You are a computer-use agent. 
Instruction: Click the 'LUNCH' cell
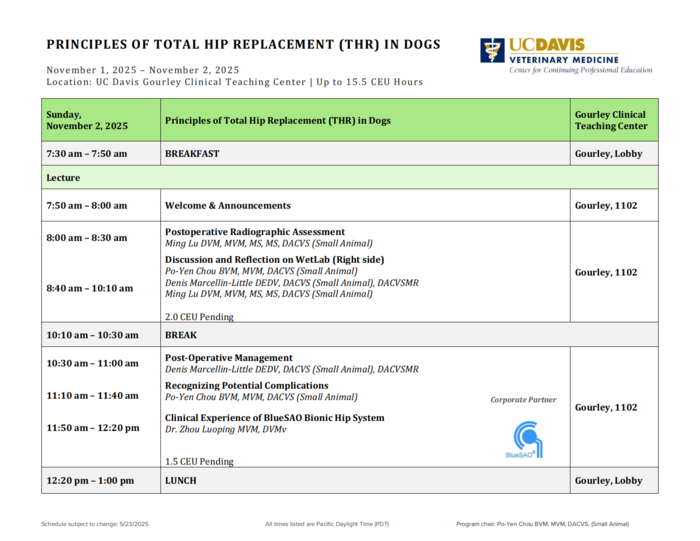[x=365, y=481]
